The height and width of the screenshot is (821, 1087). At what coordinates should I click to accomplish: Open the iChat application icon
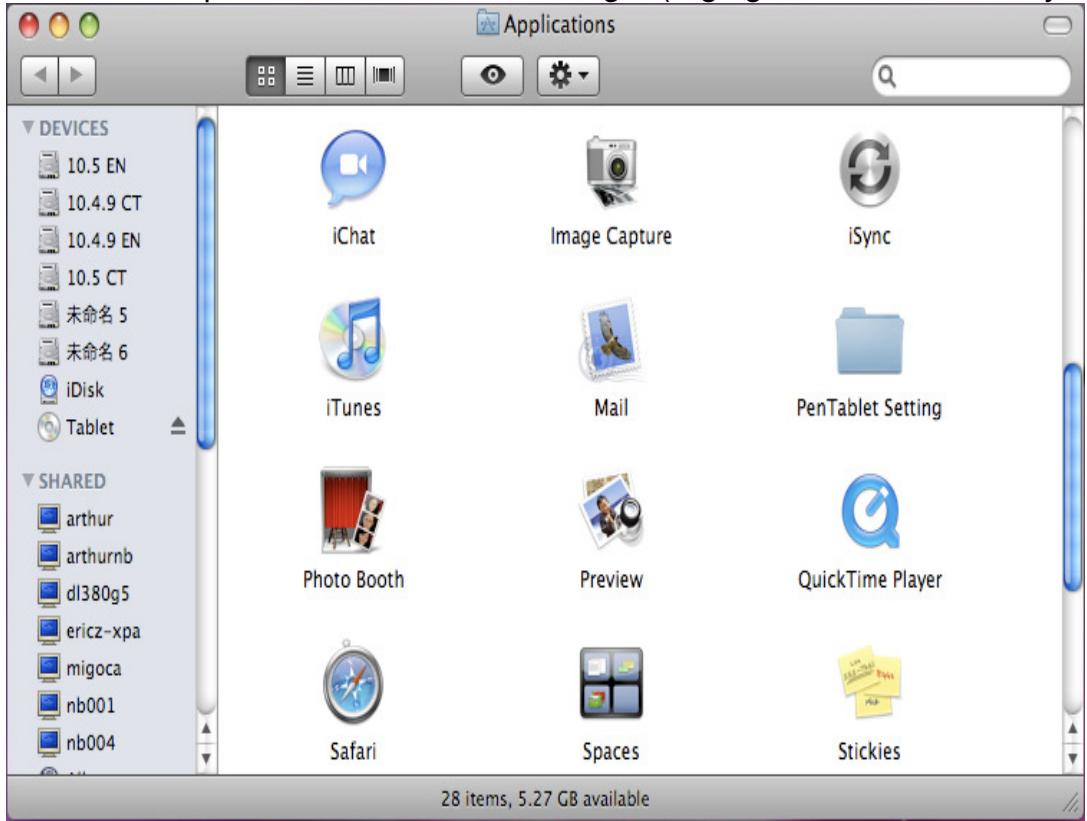(353, 168)
